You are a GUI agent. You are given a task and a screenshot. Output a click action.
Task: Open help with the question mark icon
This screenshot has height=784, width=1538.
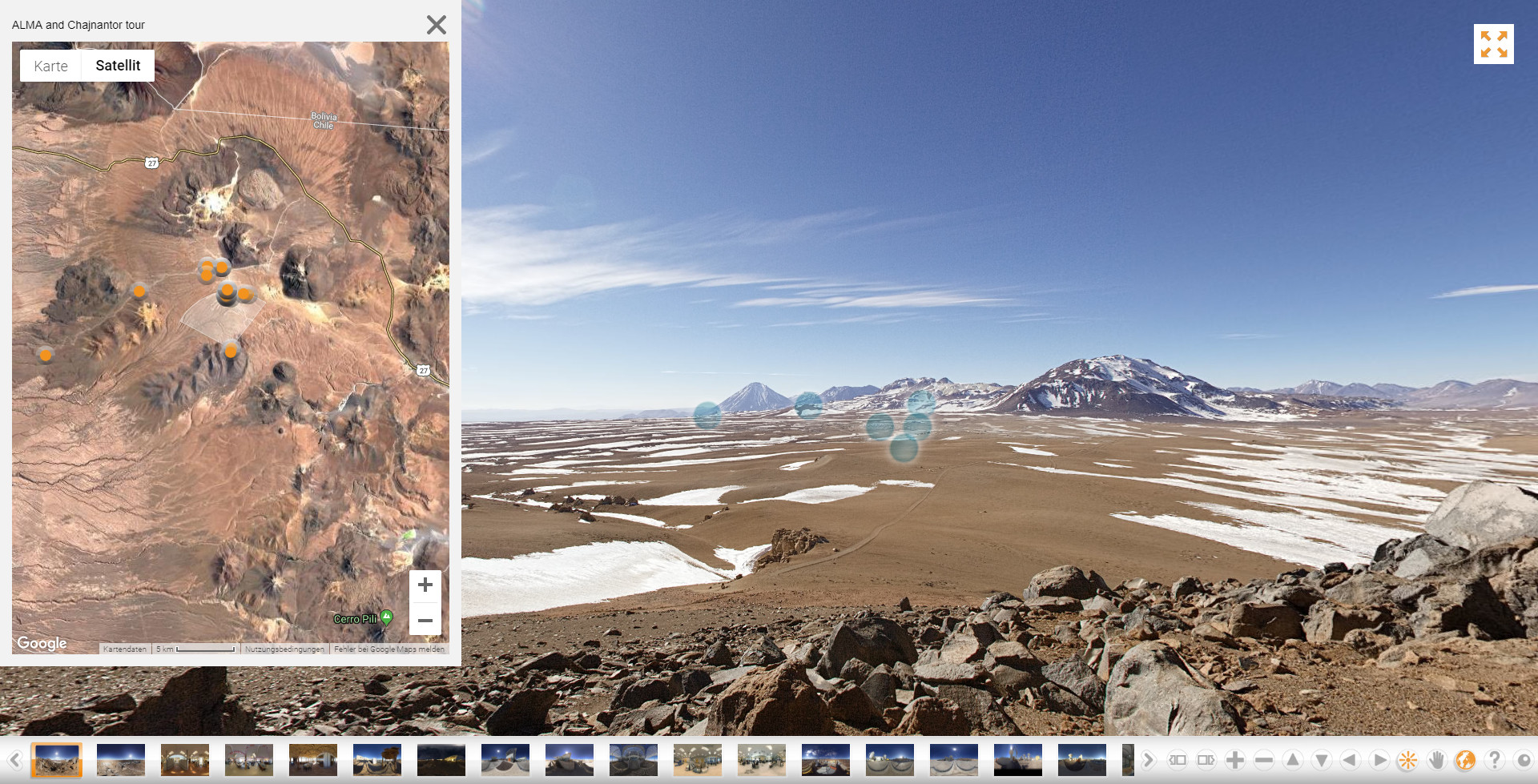pyautogui.click(x=1494, y=760)
